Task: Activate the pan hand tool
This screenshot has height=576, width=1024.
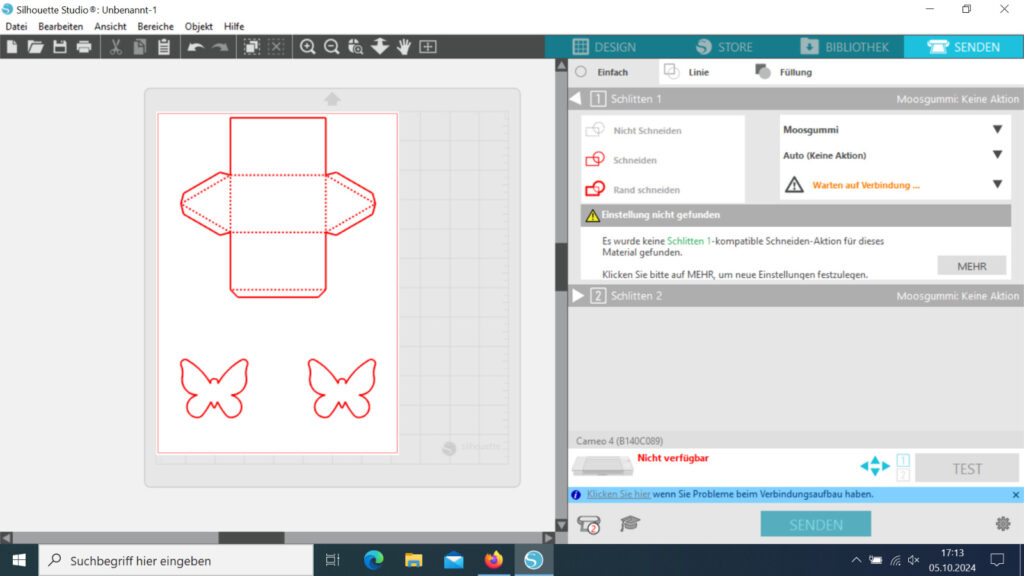Action: [404, 46]
